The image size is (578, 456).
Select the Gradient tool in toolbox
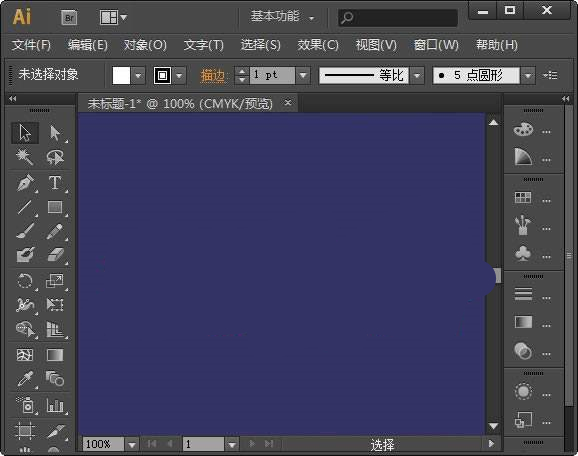coord(55,355)
